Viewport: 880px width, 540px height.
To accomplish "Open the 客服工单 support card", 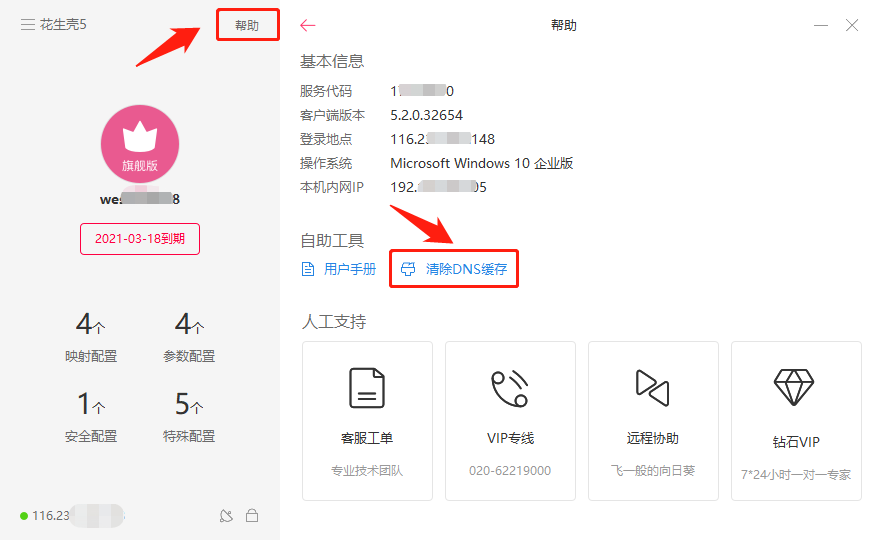I will coord(367,420).
